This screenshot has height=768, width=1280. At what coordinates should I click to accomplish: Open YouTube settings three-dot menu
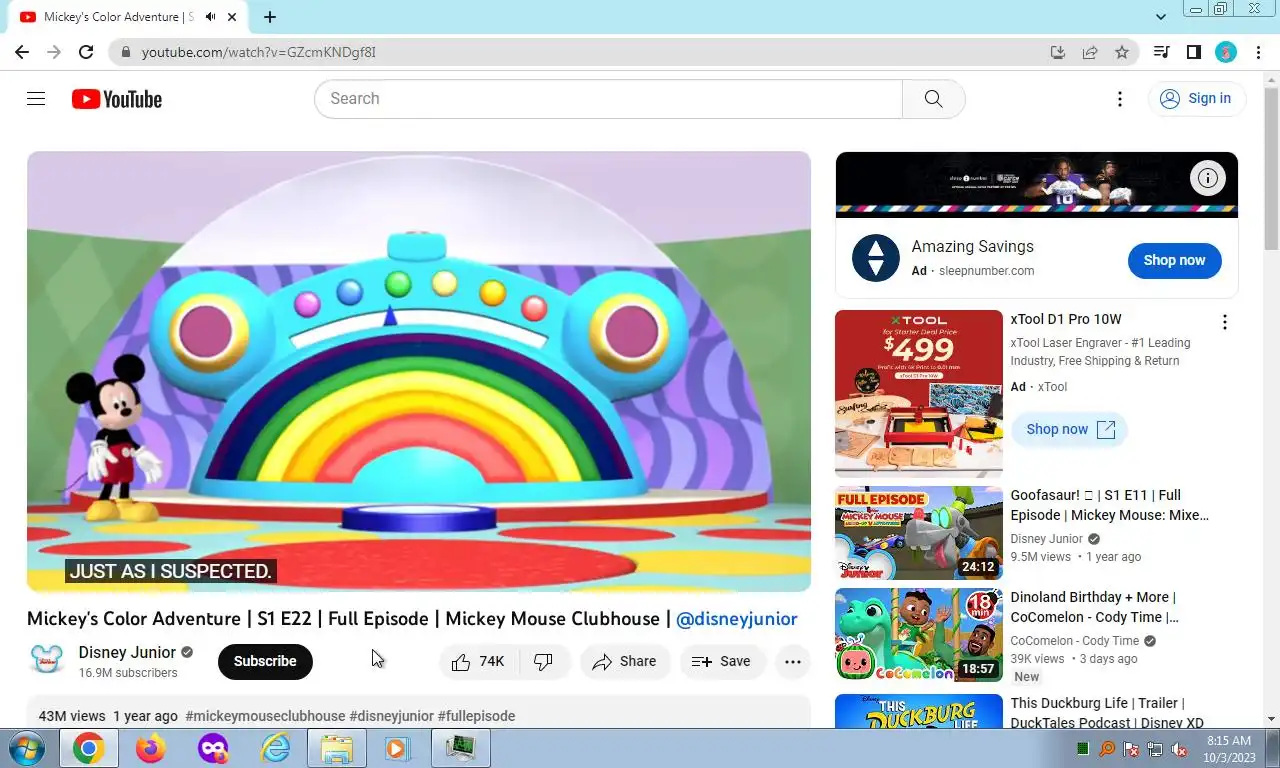tap(1120, 98)
